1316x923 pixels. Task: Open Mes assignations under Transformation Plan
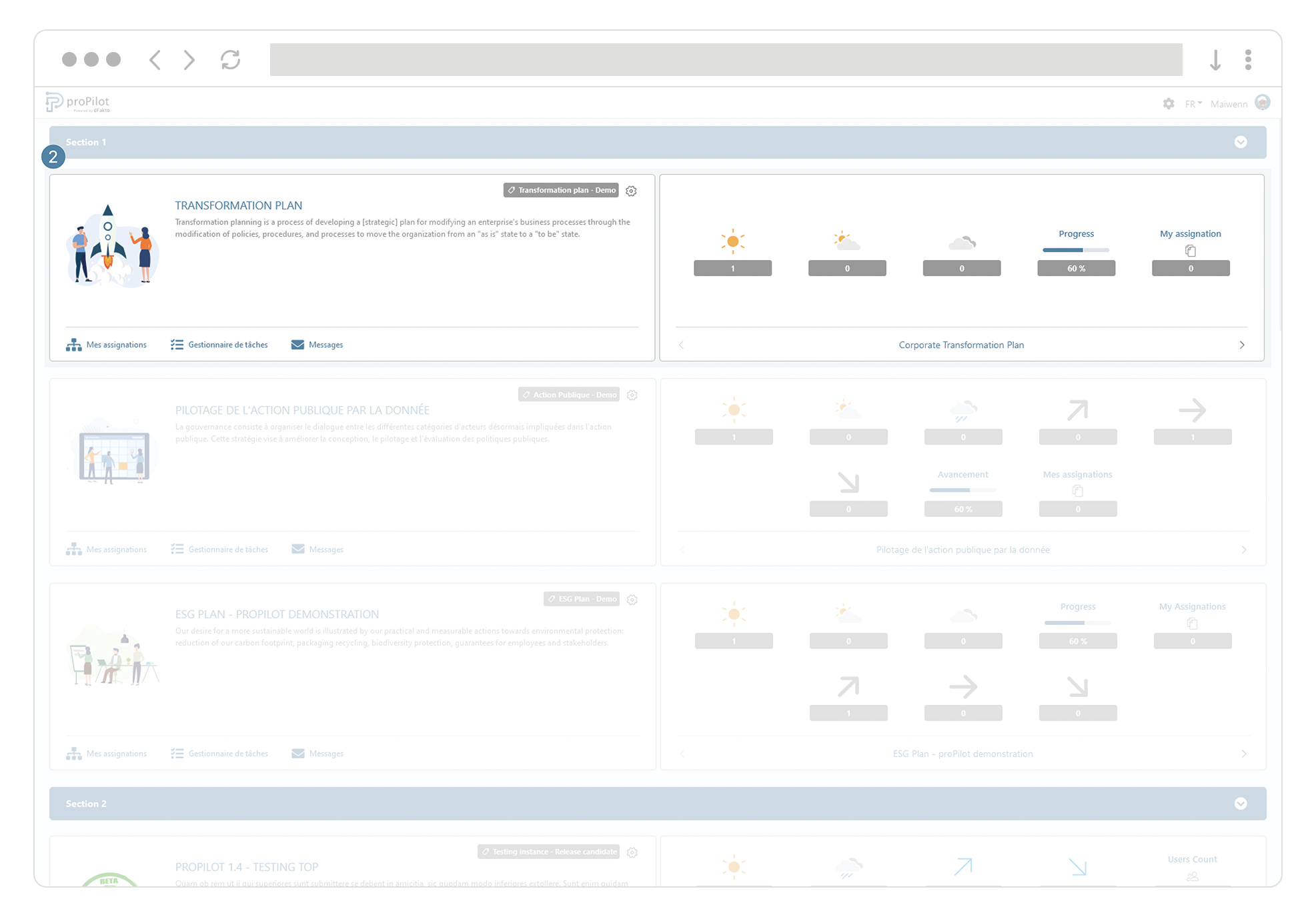click(x=107, y=345)
